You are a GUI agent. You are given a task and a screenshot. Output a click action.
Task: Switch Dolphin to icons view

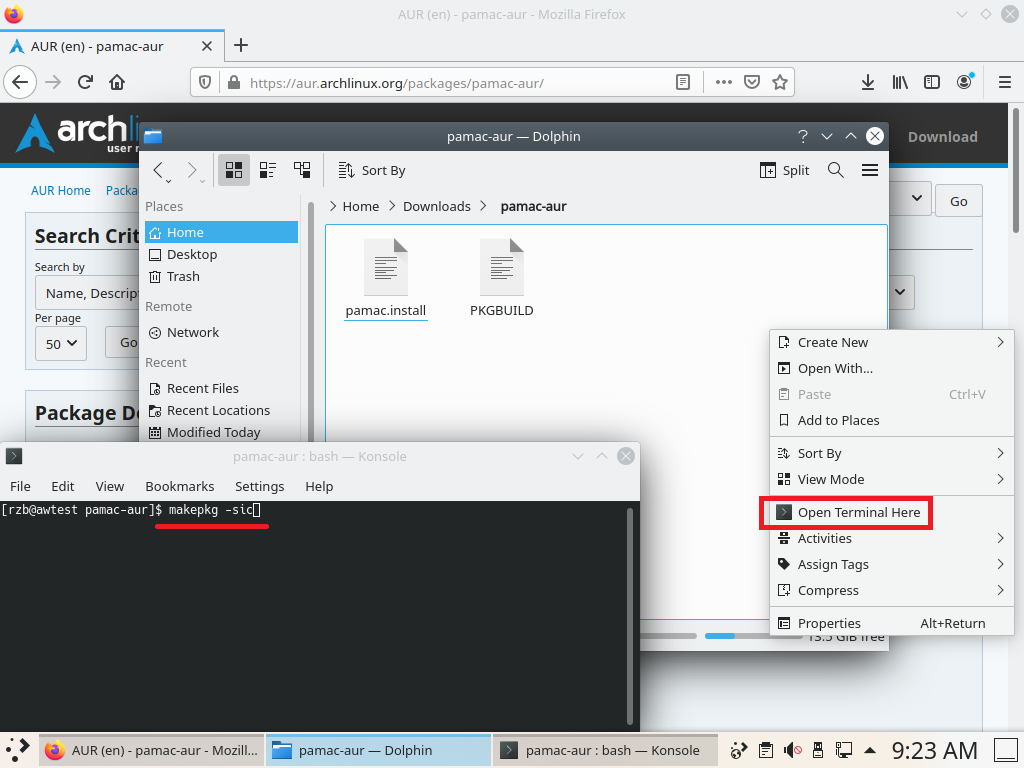[x=234, y=170]
